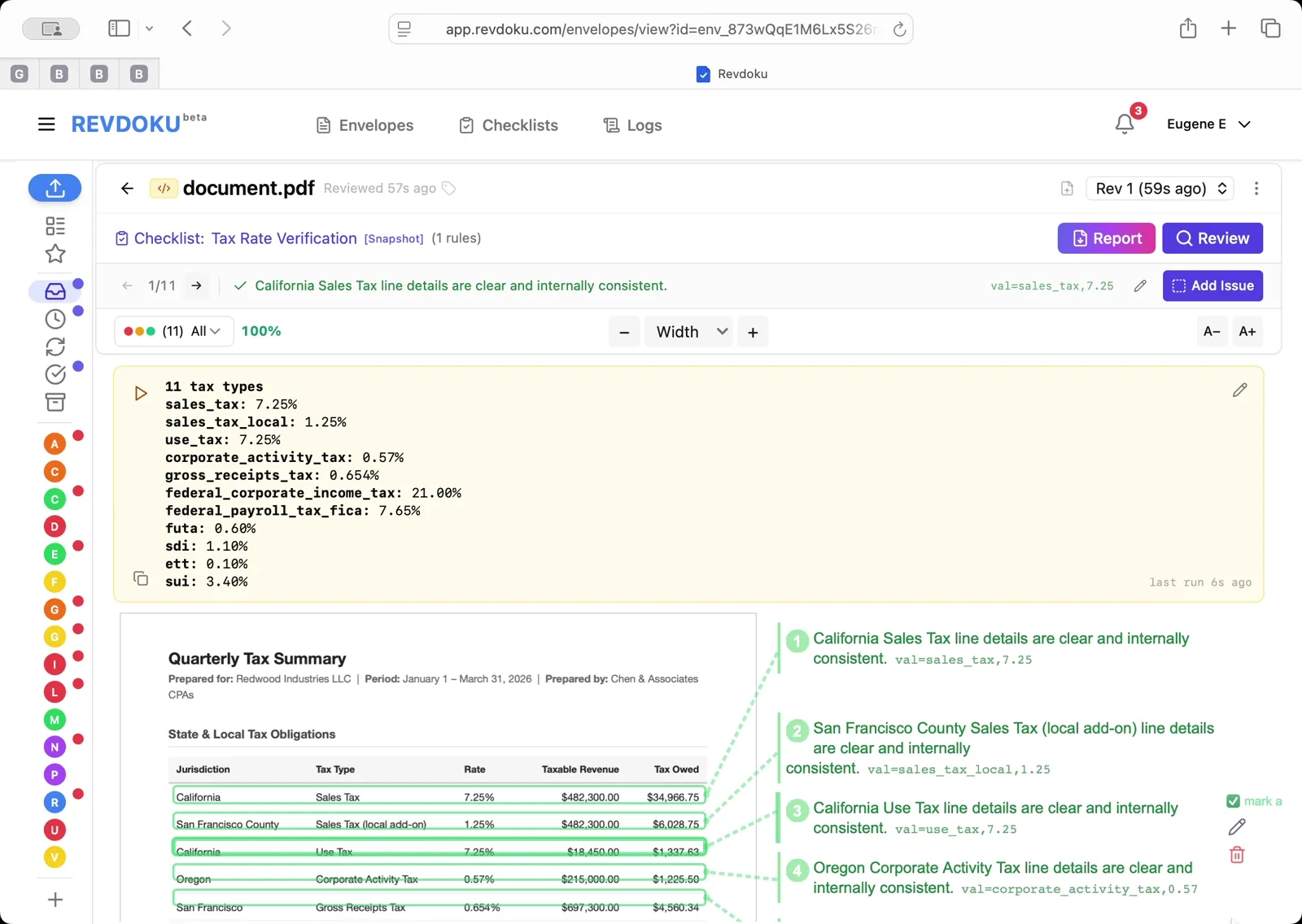Delete issue using red trash icon
The width and height of the screenshot is (1302, 924).
[1237, 855]
